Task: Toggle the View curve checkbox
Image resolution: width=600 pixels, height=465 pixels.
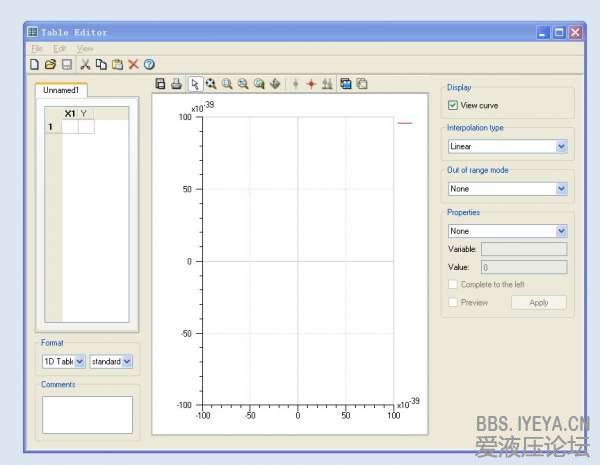Action: click(453, 105)
